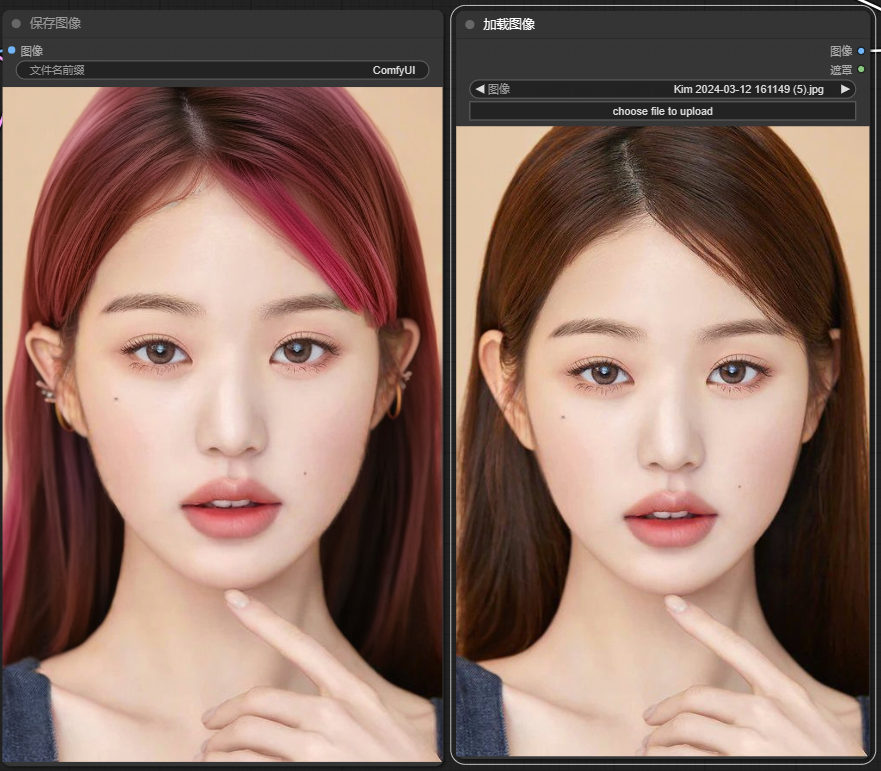Go to previous image with the left arrow
This screenshot has height=771, width=881.
point(480,89)
